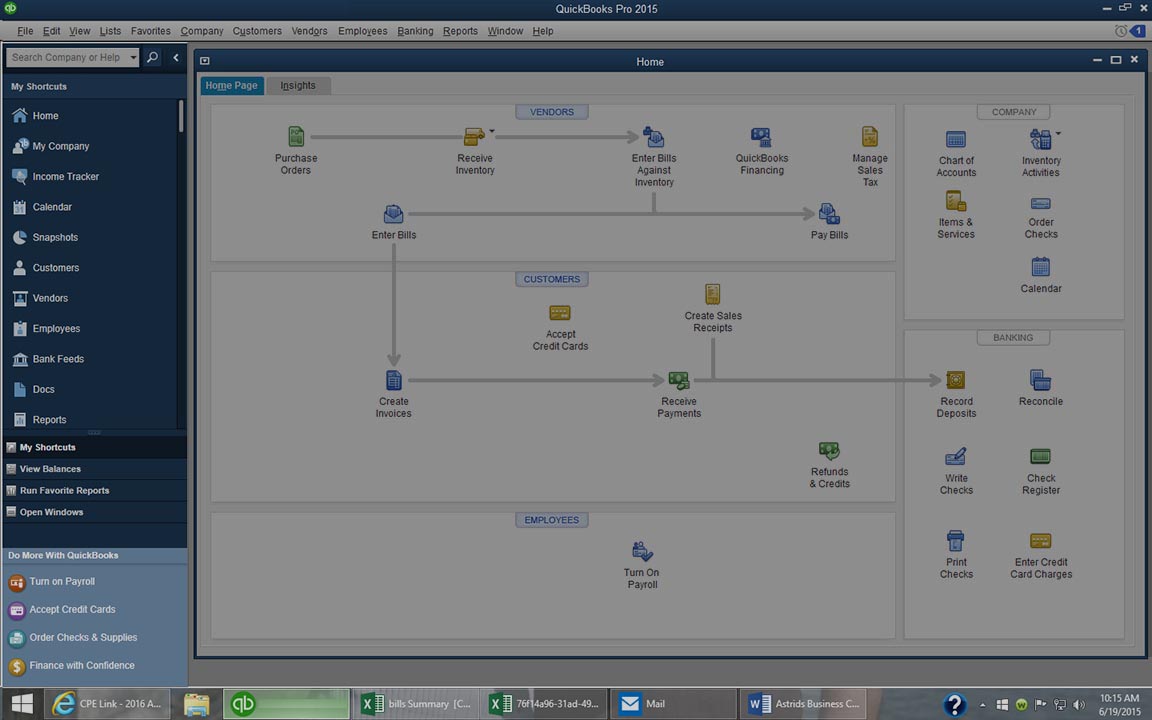Open Refunds & Credits icon
The height and width of the screenshot is (720, 1152).
click(x=829, y=452)
